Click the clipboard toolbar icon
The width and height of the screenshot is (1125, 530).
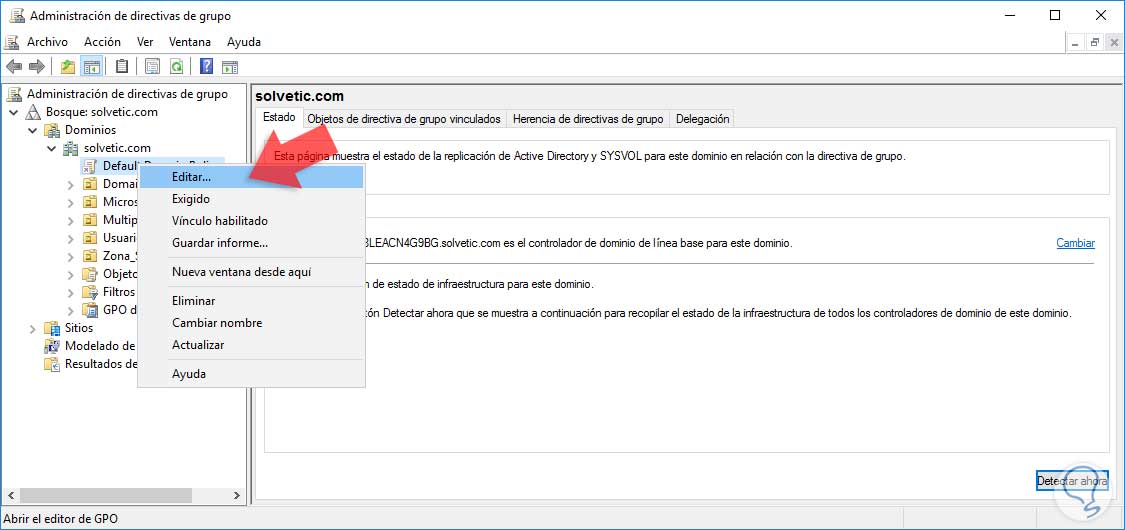(122, 67)
